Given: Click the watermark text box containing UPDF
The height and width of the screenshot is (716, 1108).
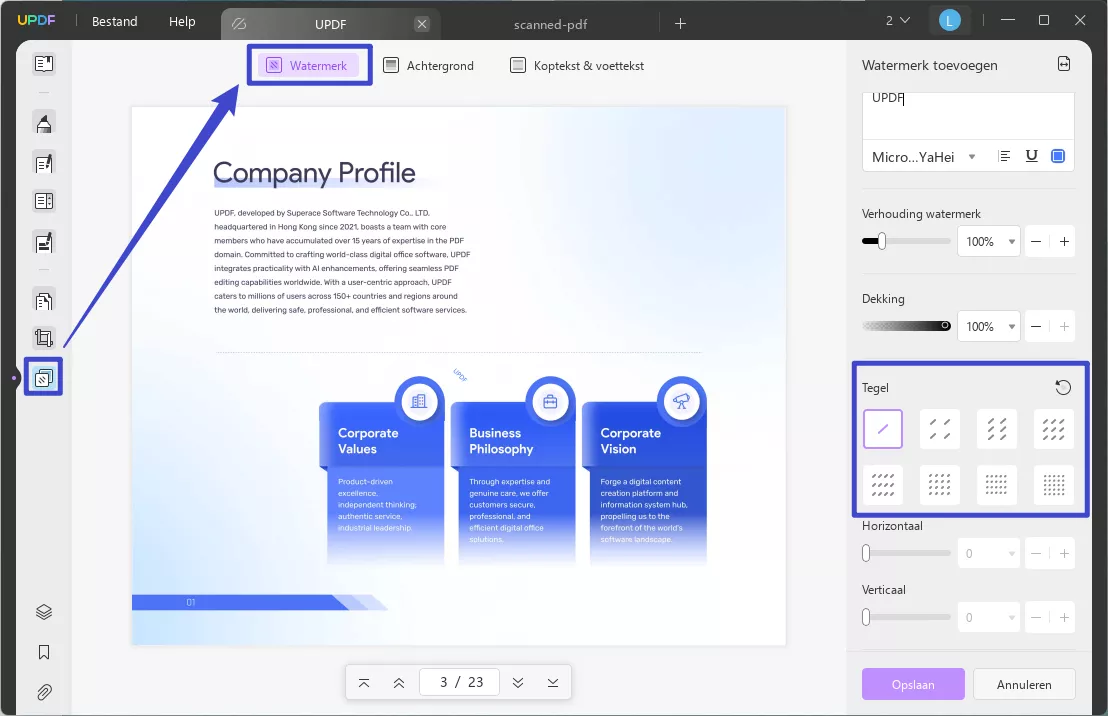Looking at the screenshot, I should (968, 116).
